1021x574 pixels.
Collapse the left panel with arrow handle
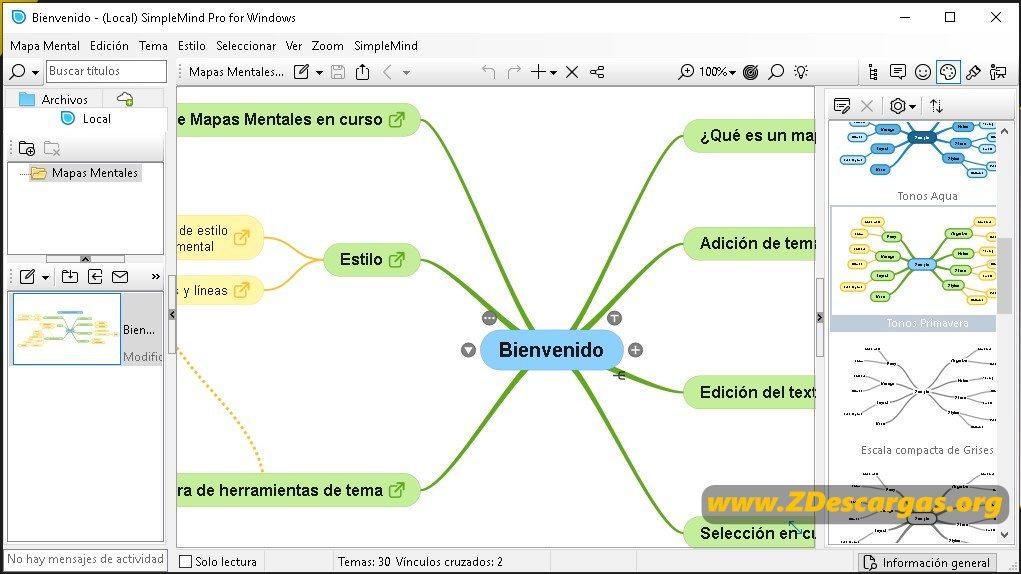tap(172, 314)
